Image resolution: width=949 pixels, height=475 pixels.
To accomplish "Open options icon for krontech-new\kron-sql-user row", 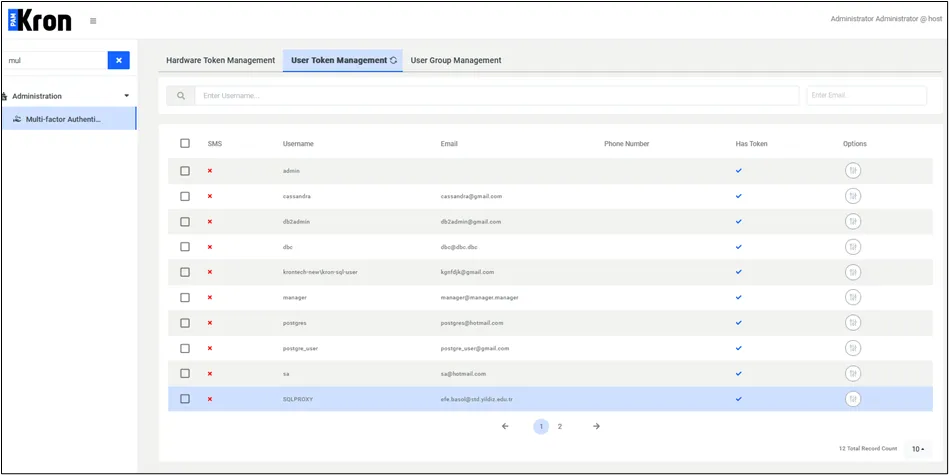I will [x=853, y=272].
